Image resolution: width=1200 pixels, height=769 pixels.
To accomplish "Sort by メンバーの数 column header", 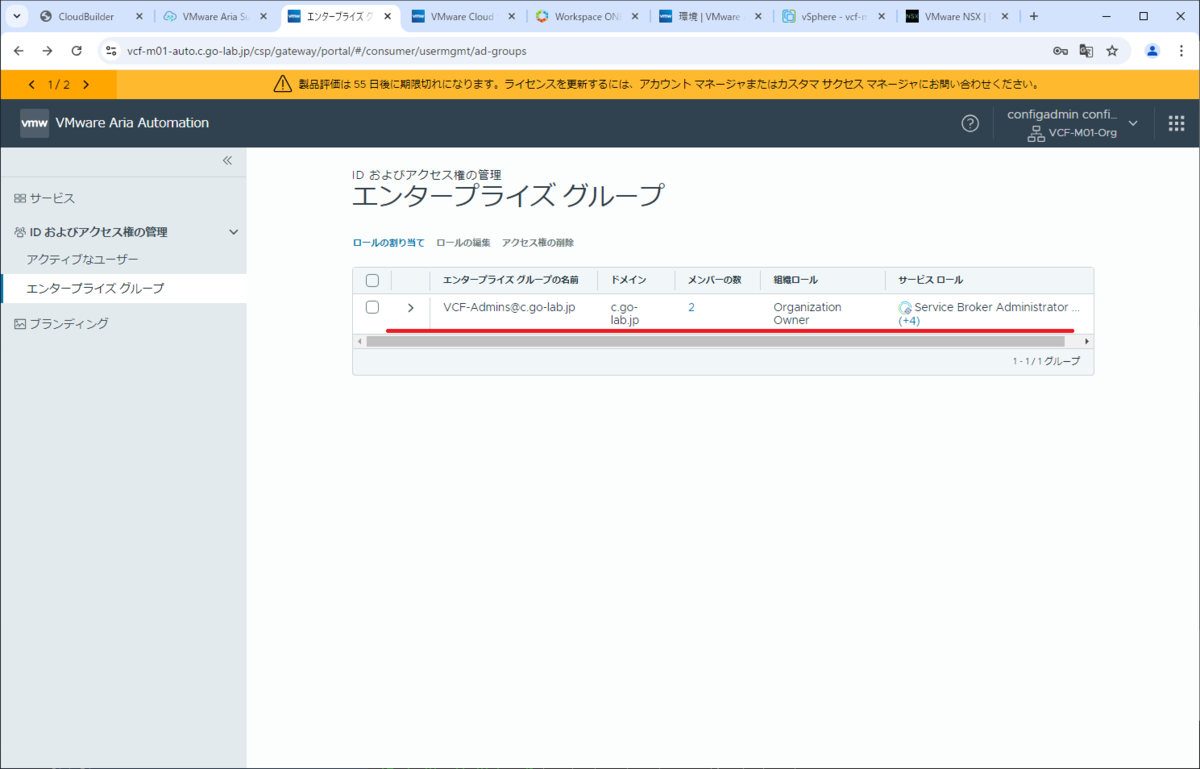I will pos(714,280).
